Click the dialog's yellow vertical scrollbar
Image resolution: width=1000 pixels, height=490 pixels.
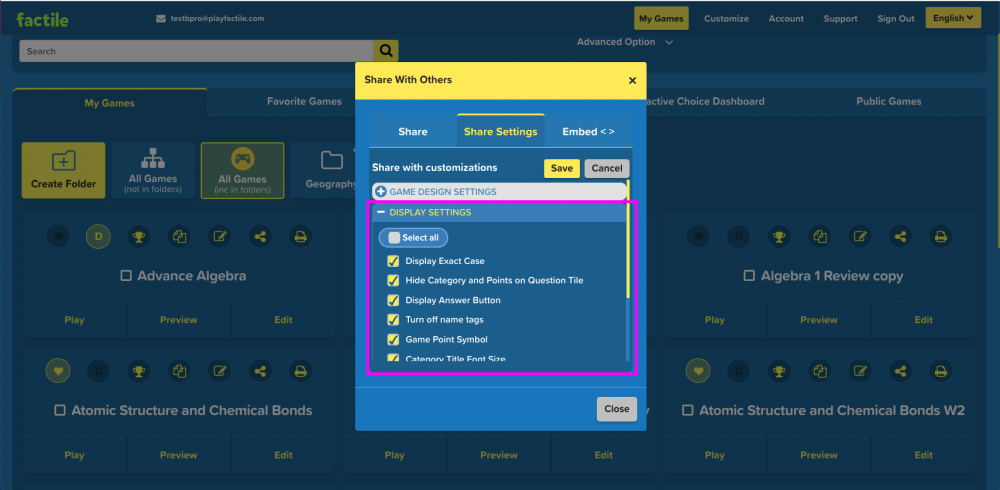tap(628, 239)
